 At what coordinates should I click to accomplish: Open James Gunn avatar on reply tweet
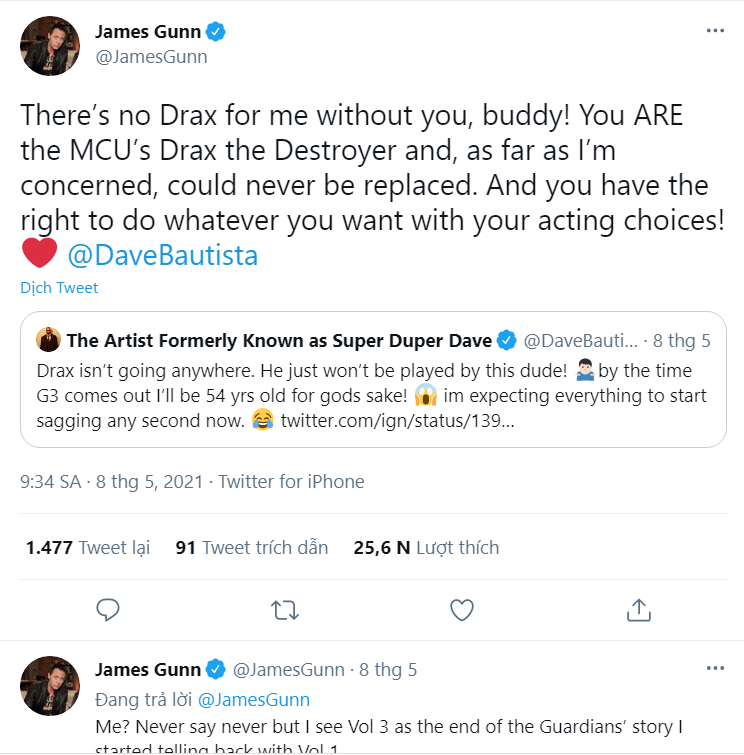[x=50, y=686]
